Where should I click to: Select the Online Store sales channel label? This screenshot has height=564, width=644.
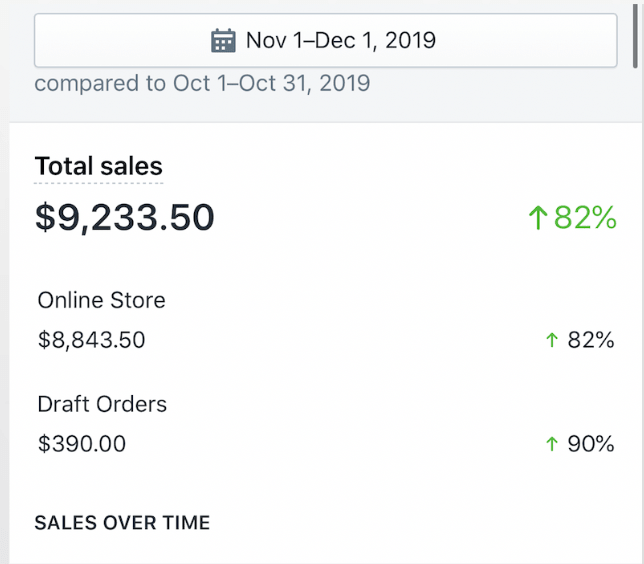(x=101, y=300)
